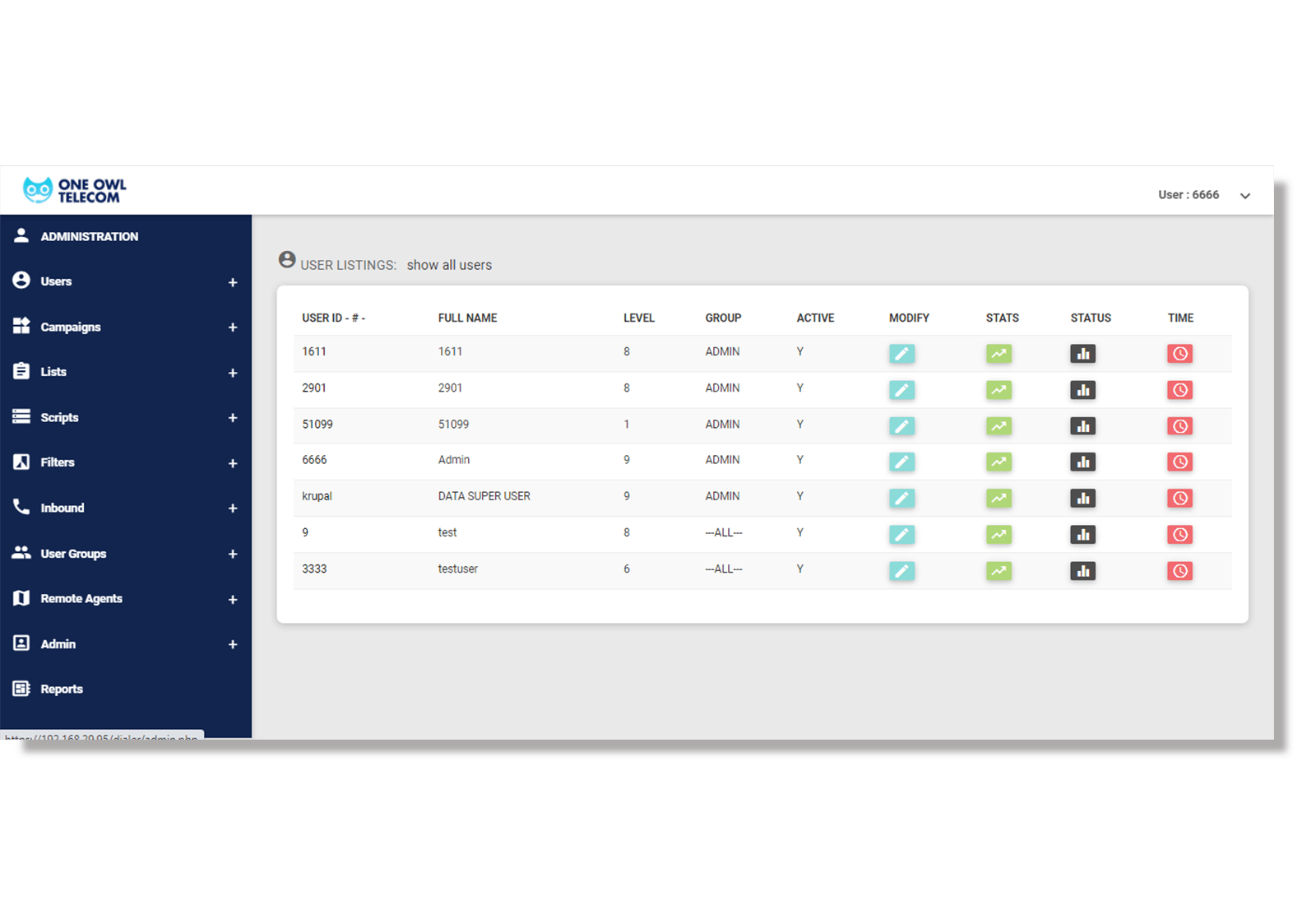Select the DATA SUPER USER row name
The height and width of the screenshot is (924, 1316).
coord(484,496)
